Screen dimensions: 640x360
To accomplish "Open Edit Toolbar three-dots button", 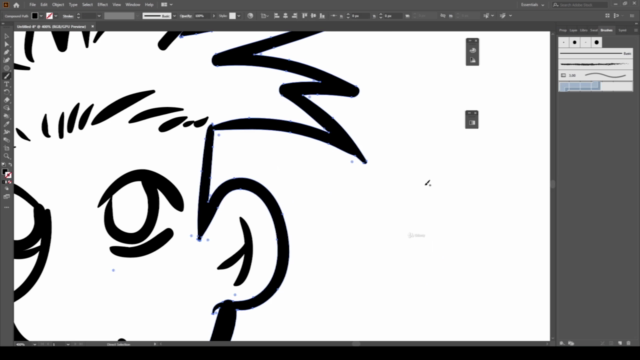I will pos(7,207).
